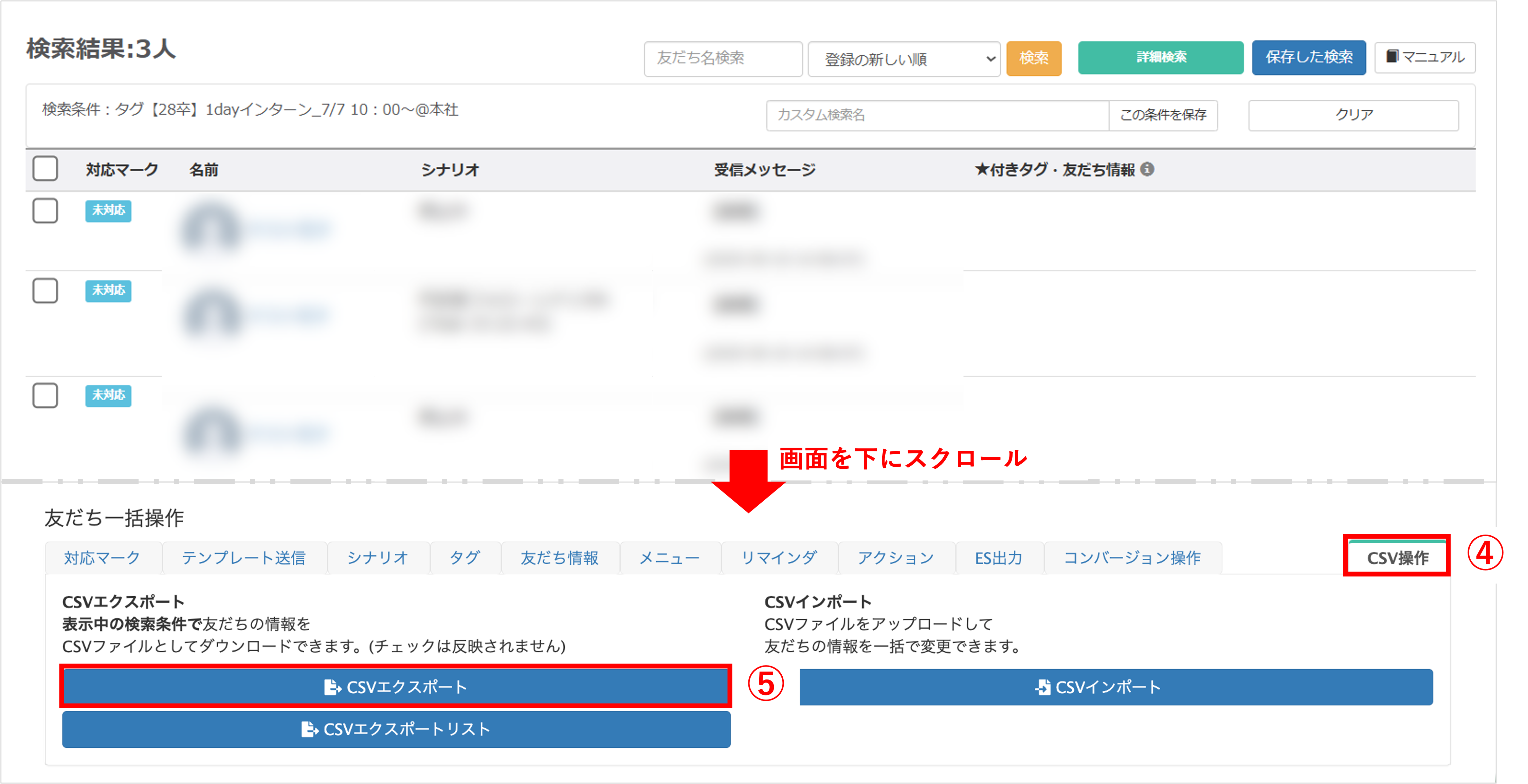Open the リマインダ tab
This screenshot has height=784, width=1528.
pyautogui.click(x=779, y=558)
